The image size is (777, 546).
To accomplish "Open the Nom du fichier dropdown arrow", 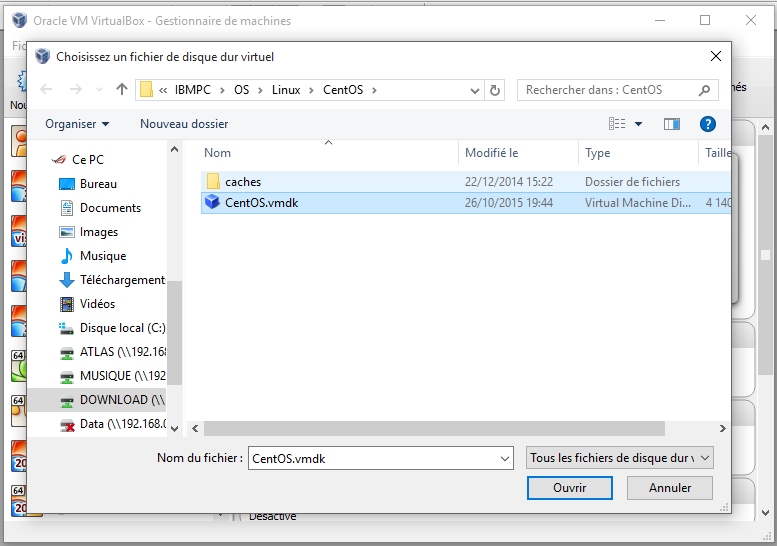I will point(505,458).
